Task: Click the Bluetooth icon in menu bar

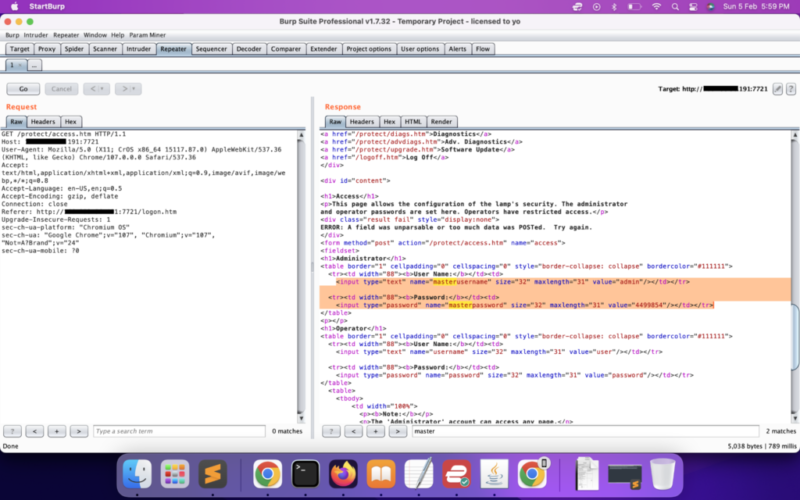Action: (x=614, y=7)
